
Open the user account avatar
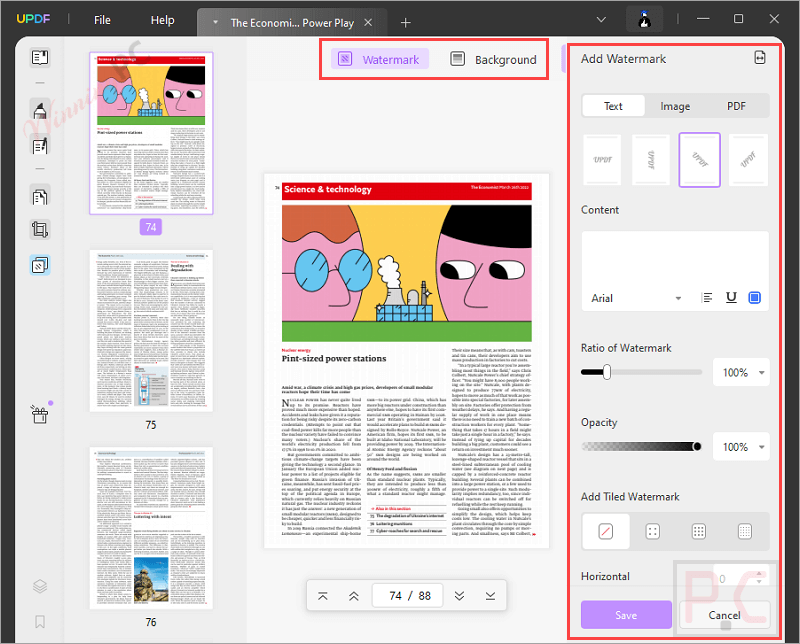pyautogui.click(x=645, y=19)
